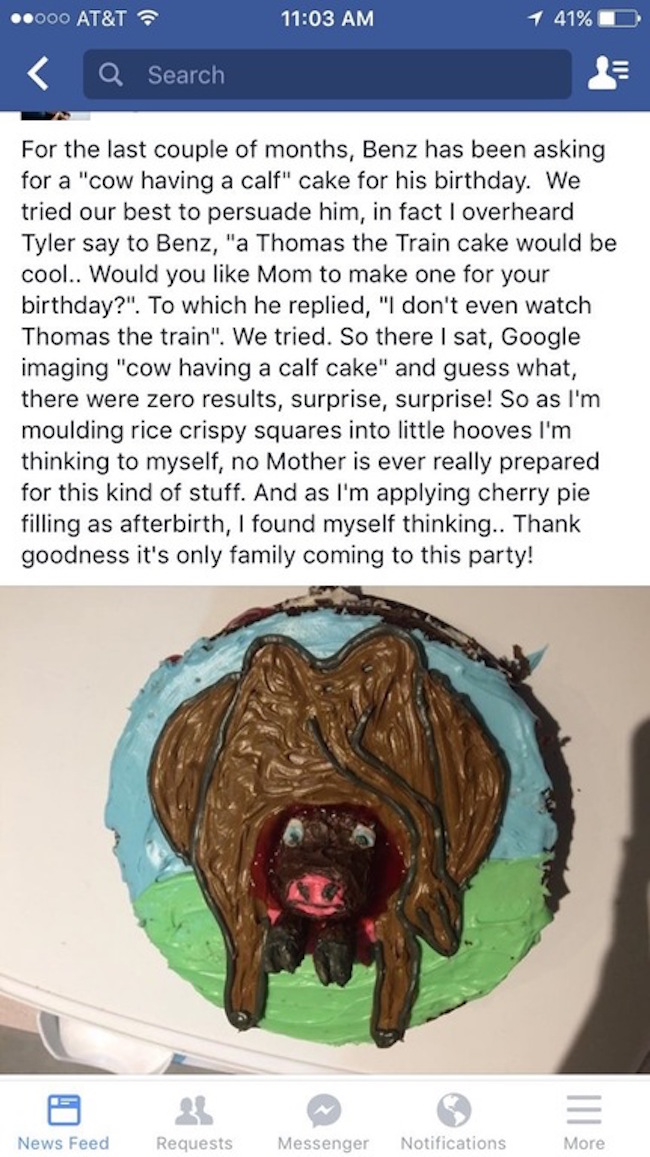Open the cow cake photo
The height and width of the screenshot is (1157, 650).
[325, 829]
